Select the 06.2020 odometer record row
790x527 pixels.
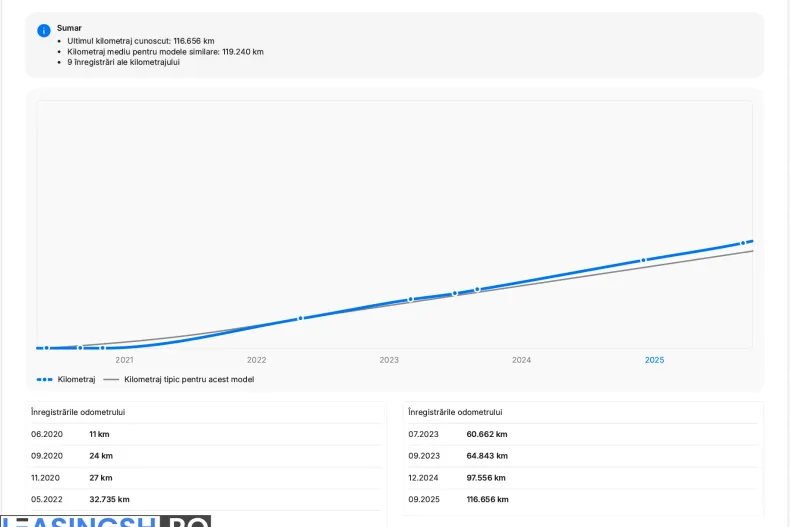click(205, 434)
